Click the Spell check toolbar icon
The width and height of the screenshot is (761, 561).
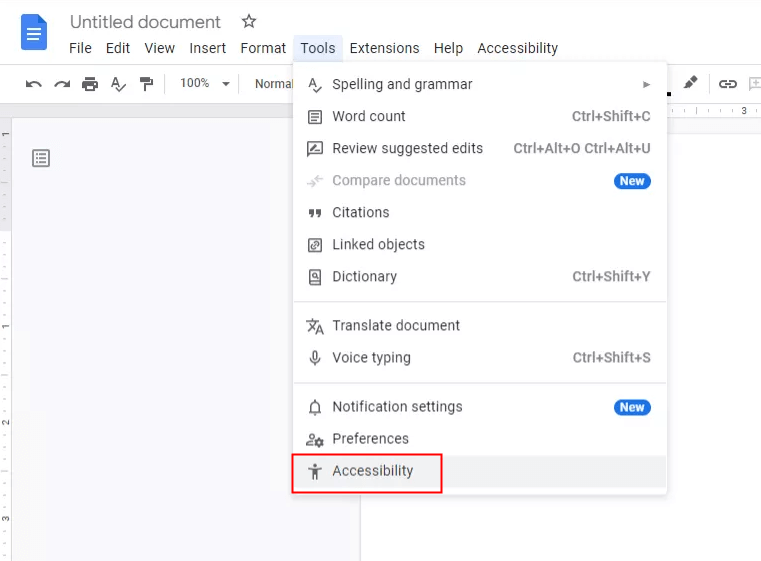coord(118,84)
